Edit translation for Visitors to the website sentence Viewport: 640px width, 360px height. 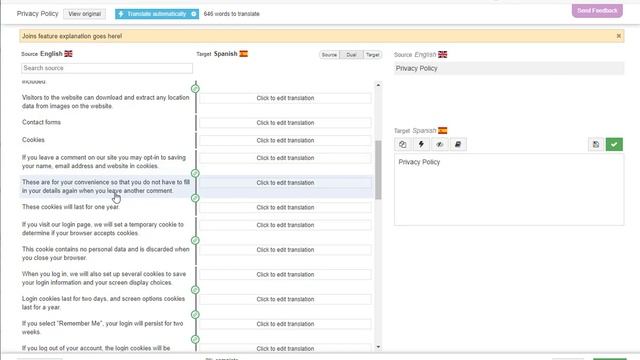tap(285, 98)
